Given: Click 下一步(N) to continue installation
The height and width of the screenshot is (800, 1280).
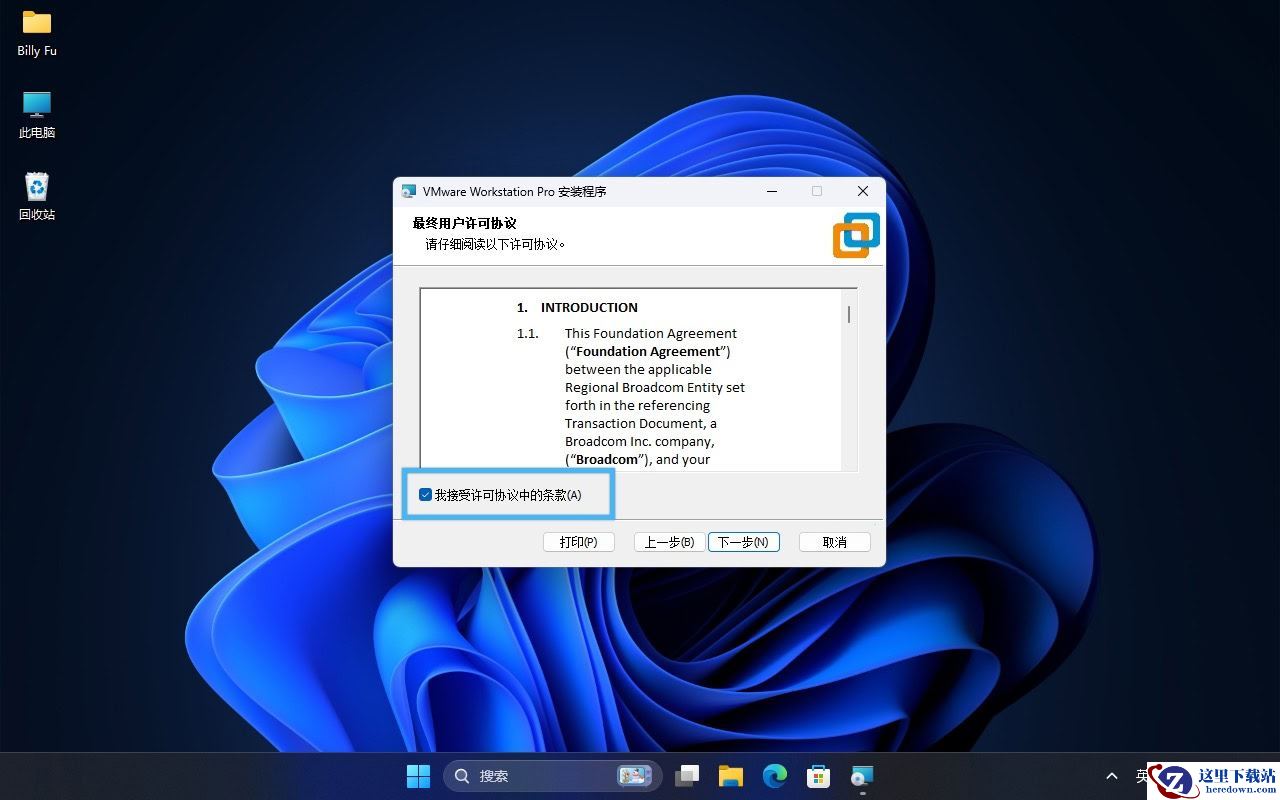Looking at the screenshot, I should click(743, 542).
